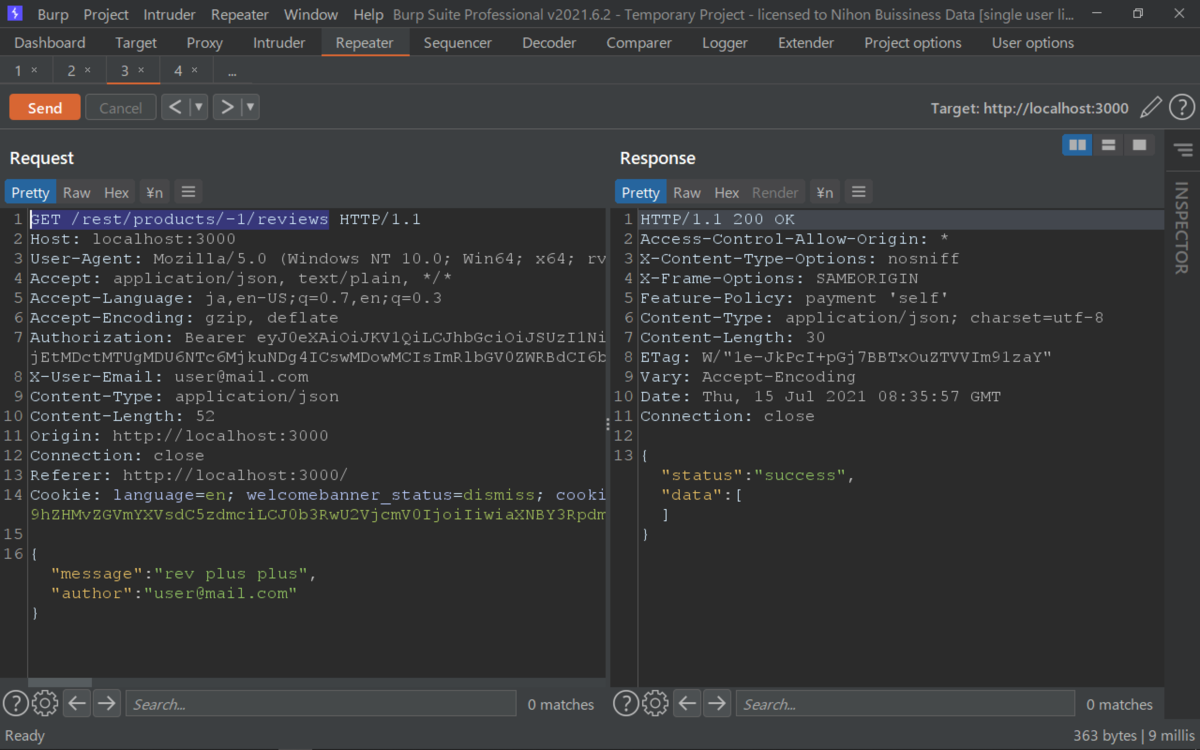The image size is (1200, 750).
Task: Select Hex view in Response pane
Action: pos(727,192)
